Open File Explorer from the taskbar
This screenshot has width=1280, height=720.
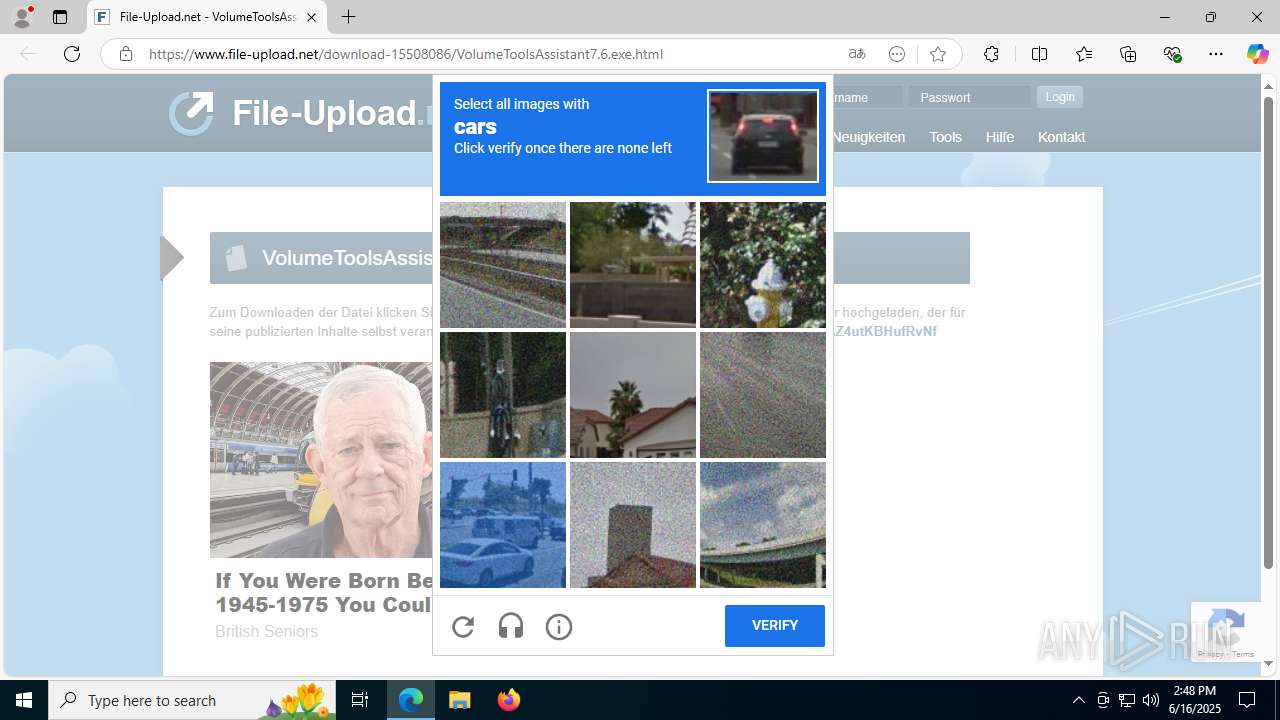click(x=460, y=700)
